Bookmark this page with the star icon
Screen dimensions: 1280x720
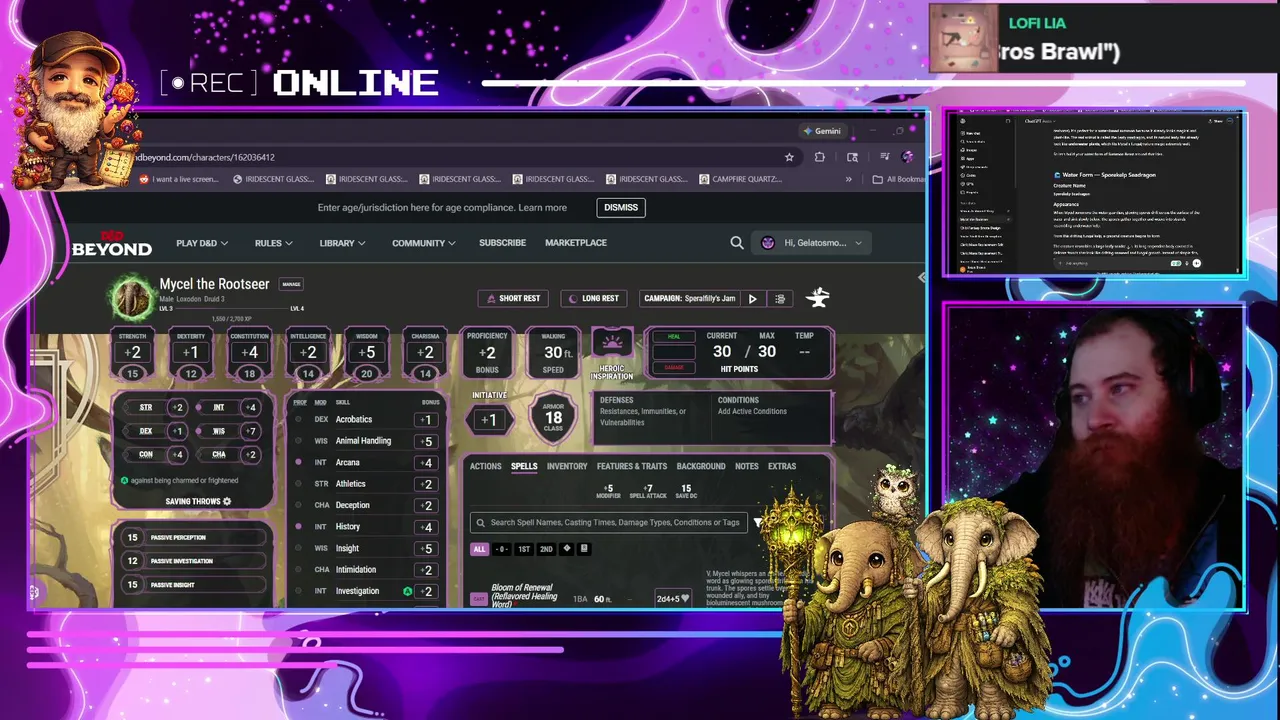[x=789, y=157]
